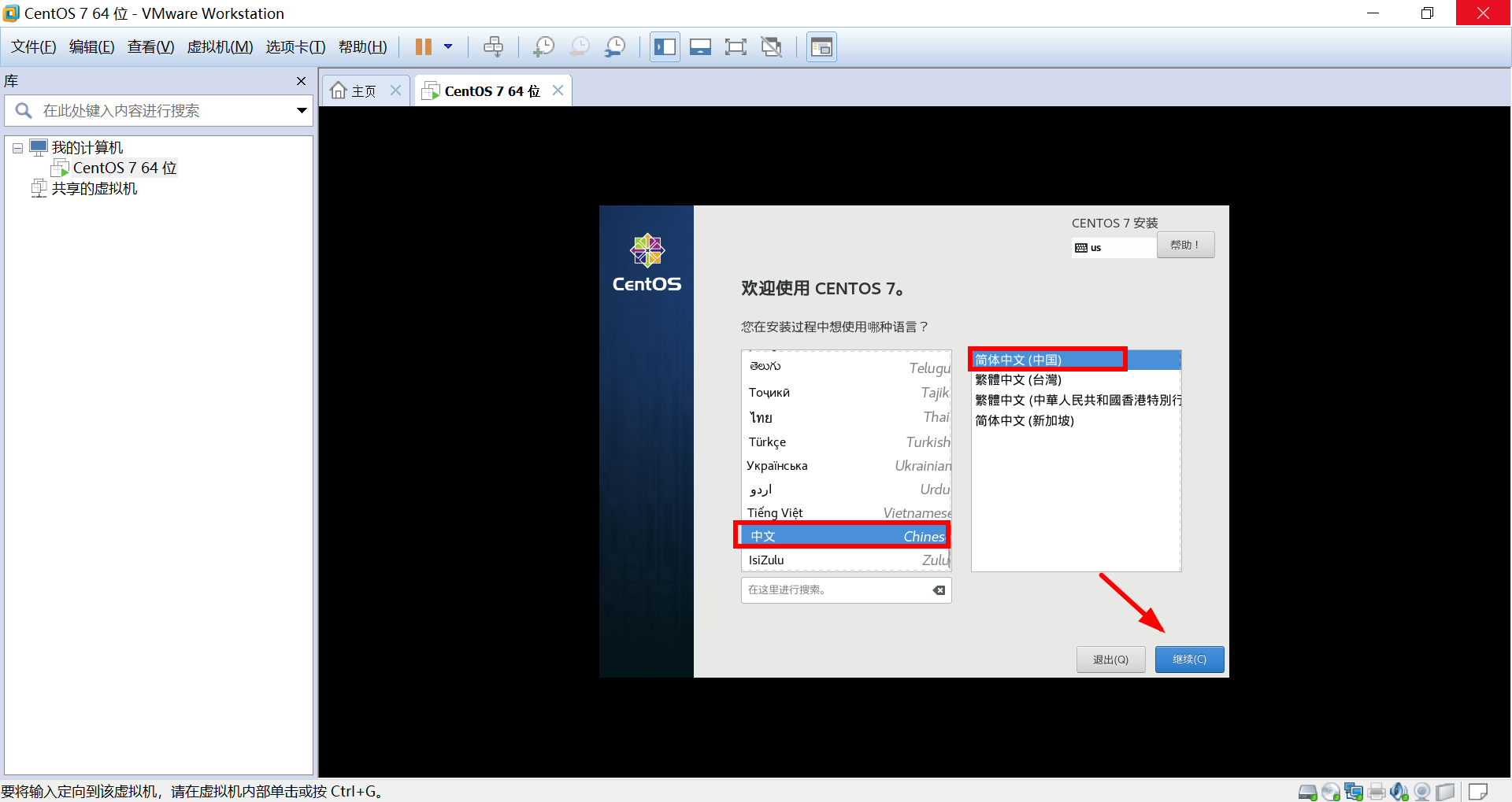The image size is (1512, 802).
Task: Collapse the 我的计算机 tree node
Action: point(17,148)
